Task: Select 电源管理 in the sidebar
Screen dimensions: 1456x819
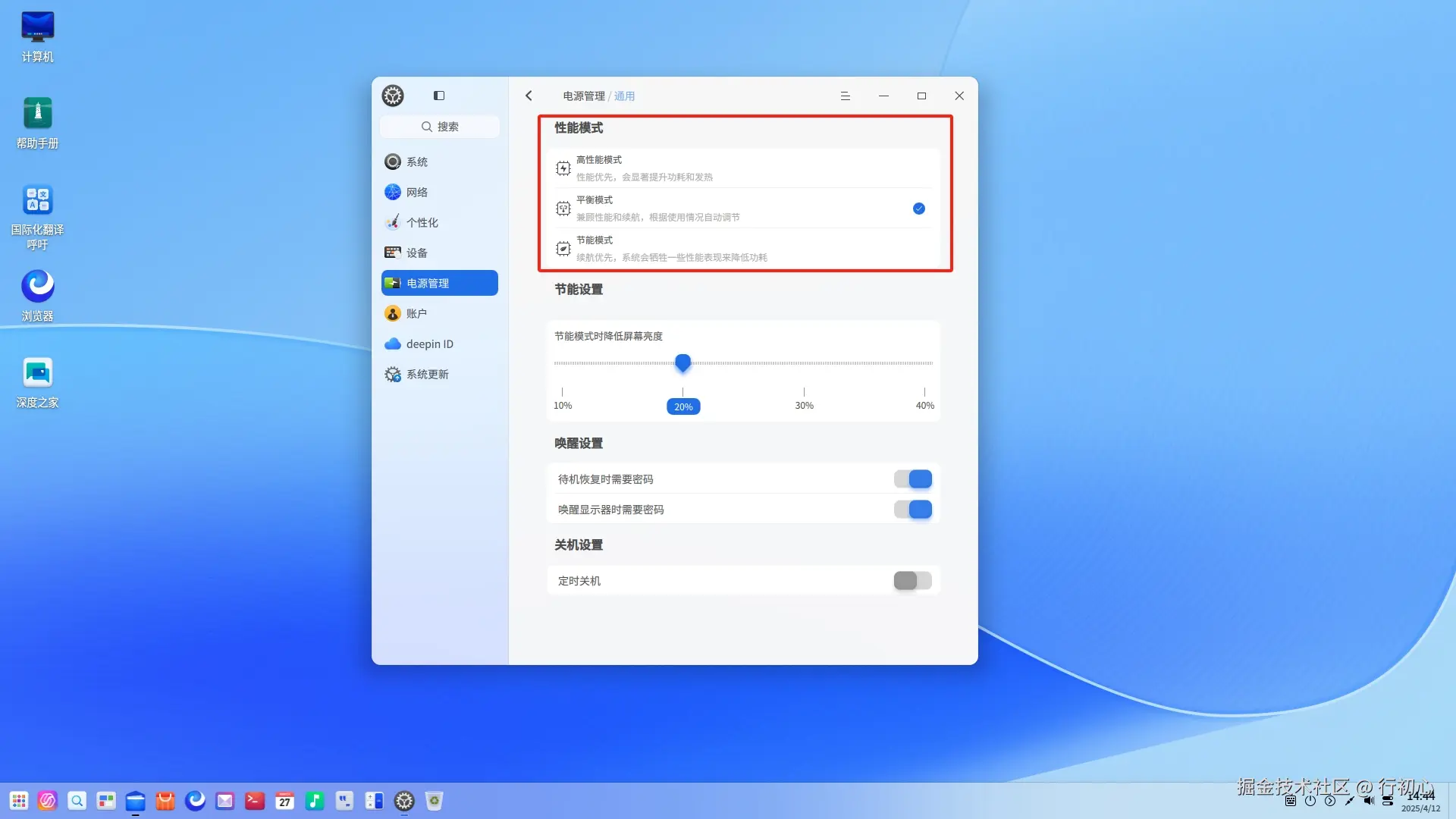Action: pos(440,283)
